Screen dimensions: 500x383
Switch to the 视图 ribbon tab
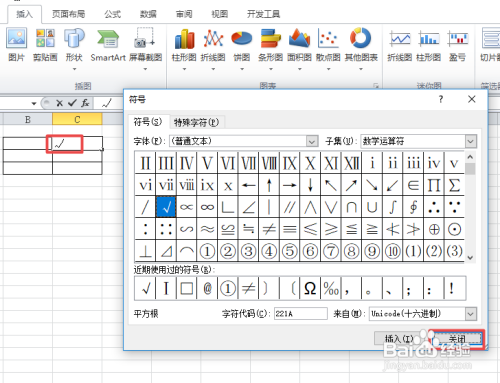click(220, 14)
